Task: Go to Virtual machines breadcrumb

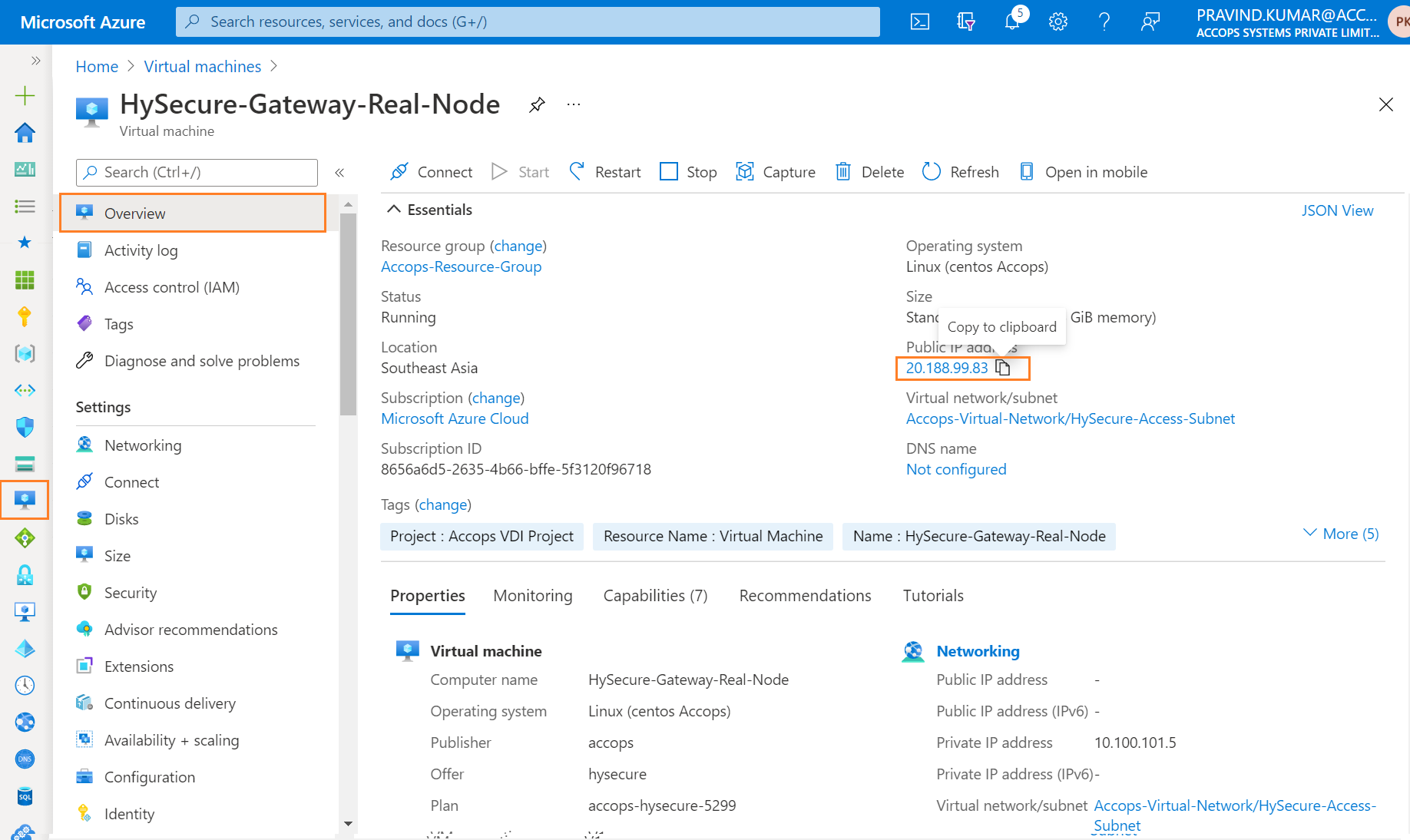Action: point(203,67)
